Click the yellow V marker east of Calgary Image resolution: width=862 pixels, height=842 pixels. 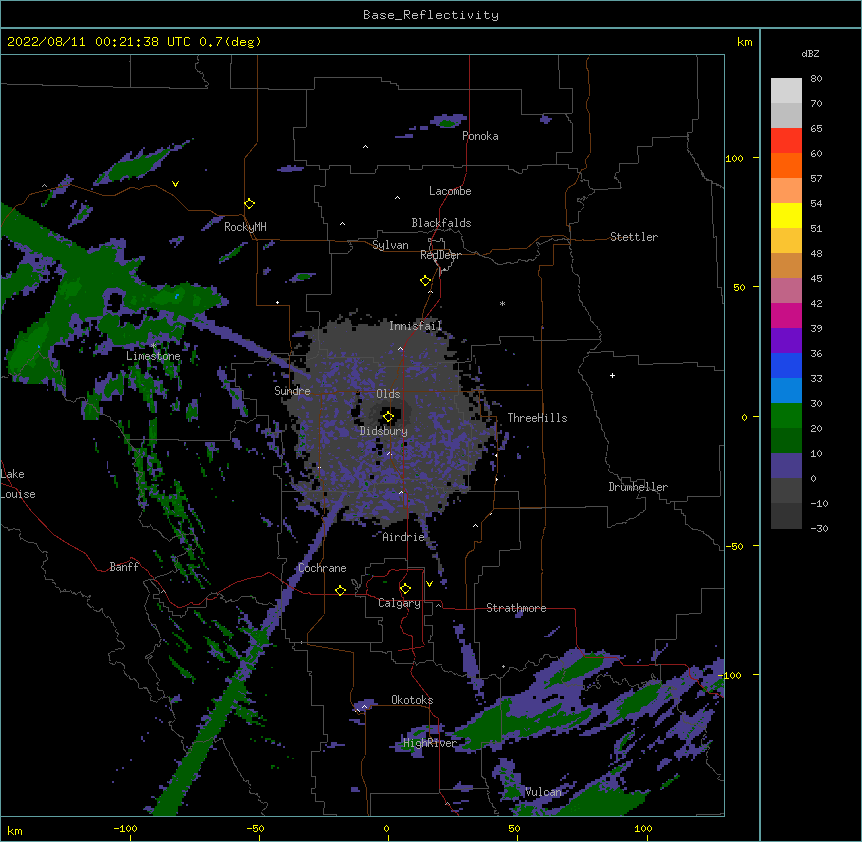tap(429, 584)
